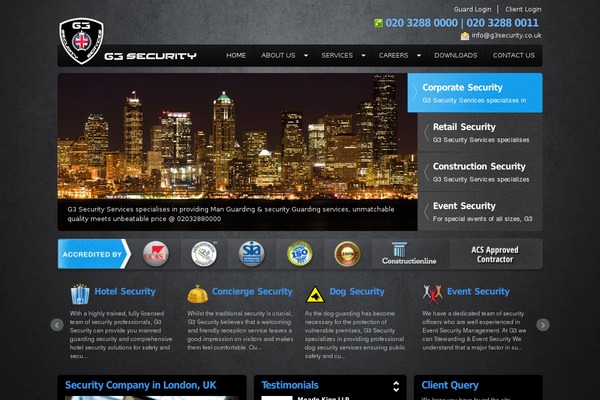Go to next services carousel slide
The height and width of the screenshot is (400, 600).
(x=543, y=325)
